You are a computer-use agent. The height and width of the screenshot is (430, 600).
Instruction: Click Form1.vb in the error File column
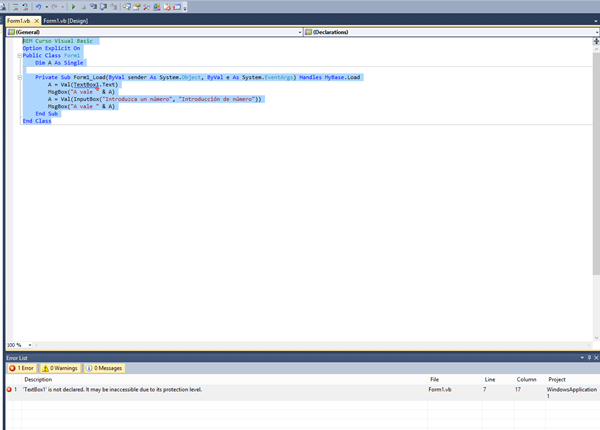[x=440, y=389]
